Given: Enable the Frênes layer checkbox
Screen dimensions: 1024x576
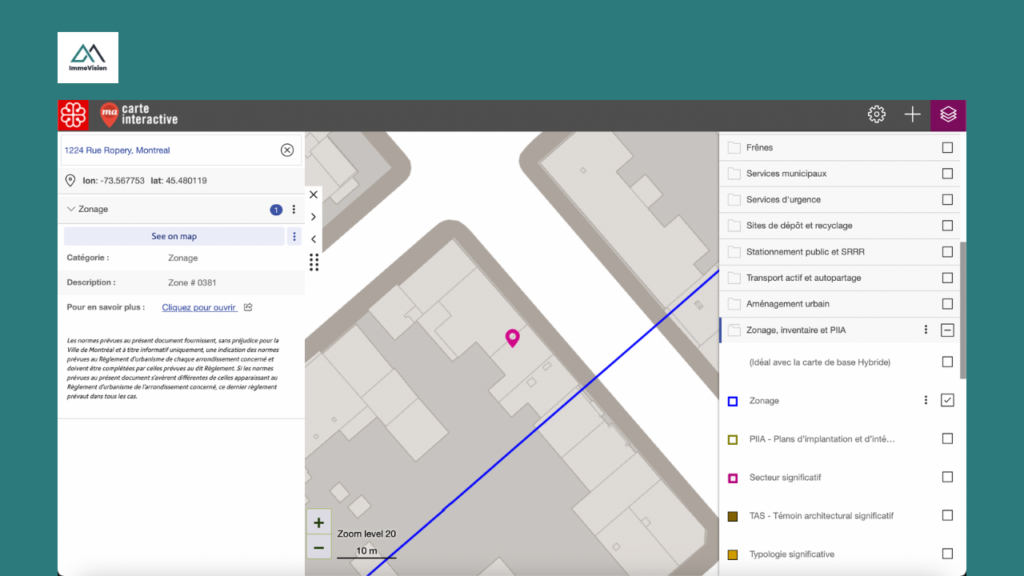Looking at the screenshot, I should click(x=947, y=148).
